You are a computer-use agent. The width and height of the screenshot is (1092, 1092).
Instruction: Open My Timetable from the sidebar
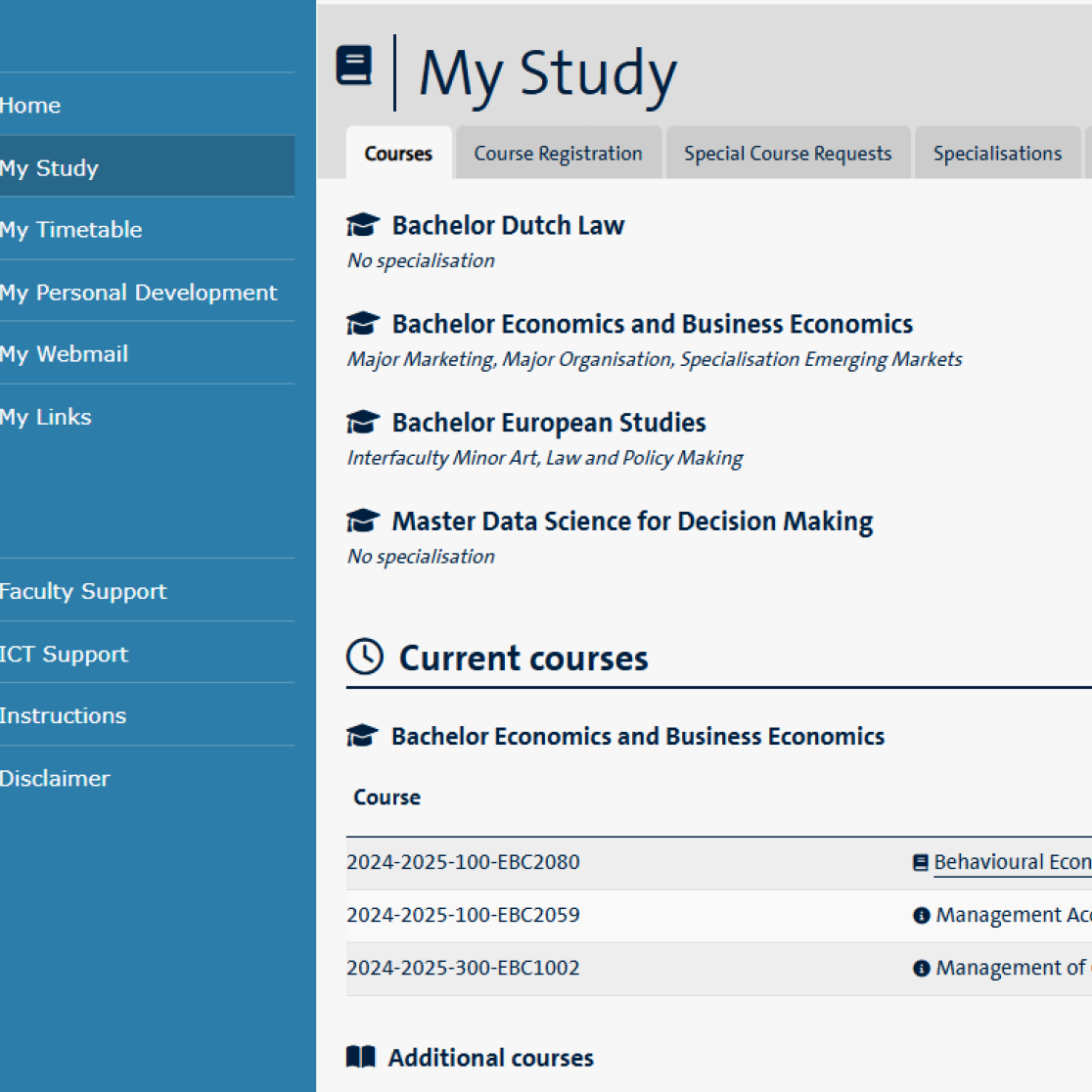(x=71, y=230)
